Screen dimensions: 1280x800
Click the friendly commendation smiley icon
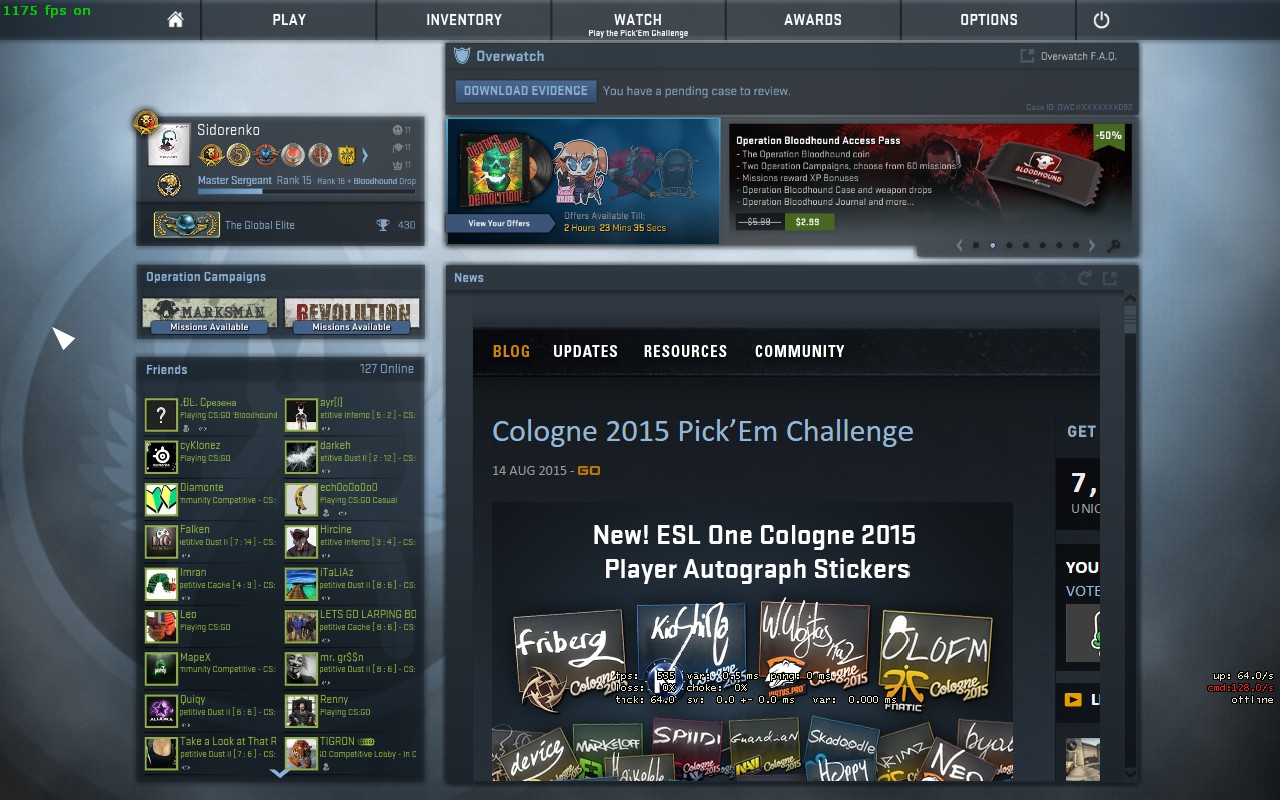tap(397, 130)
